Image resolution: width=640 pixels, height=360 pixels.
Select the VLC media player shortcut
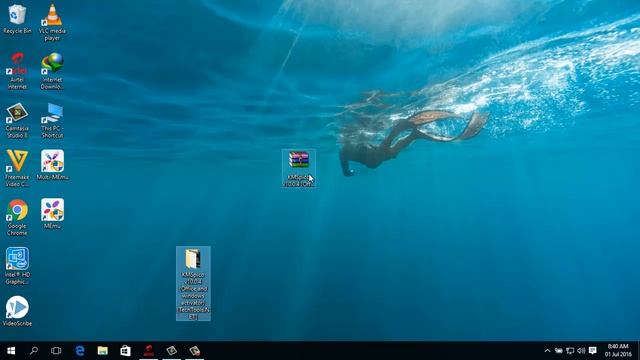point(52,22)
